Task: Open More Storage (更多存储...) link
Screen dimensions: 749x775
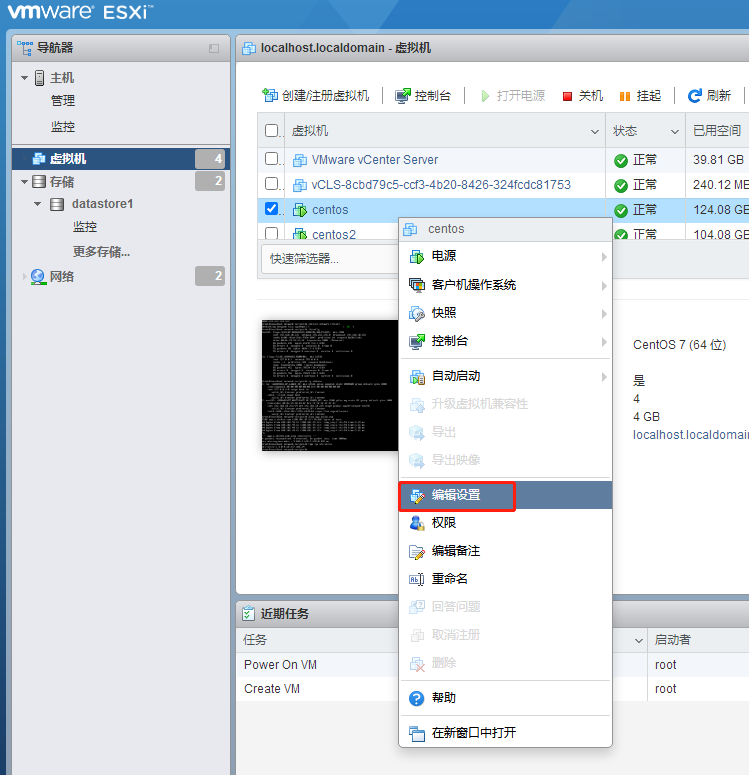Action: (x=101, y=252)
